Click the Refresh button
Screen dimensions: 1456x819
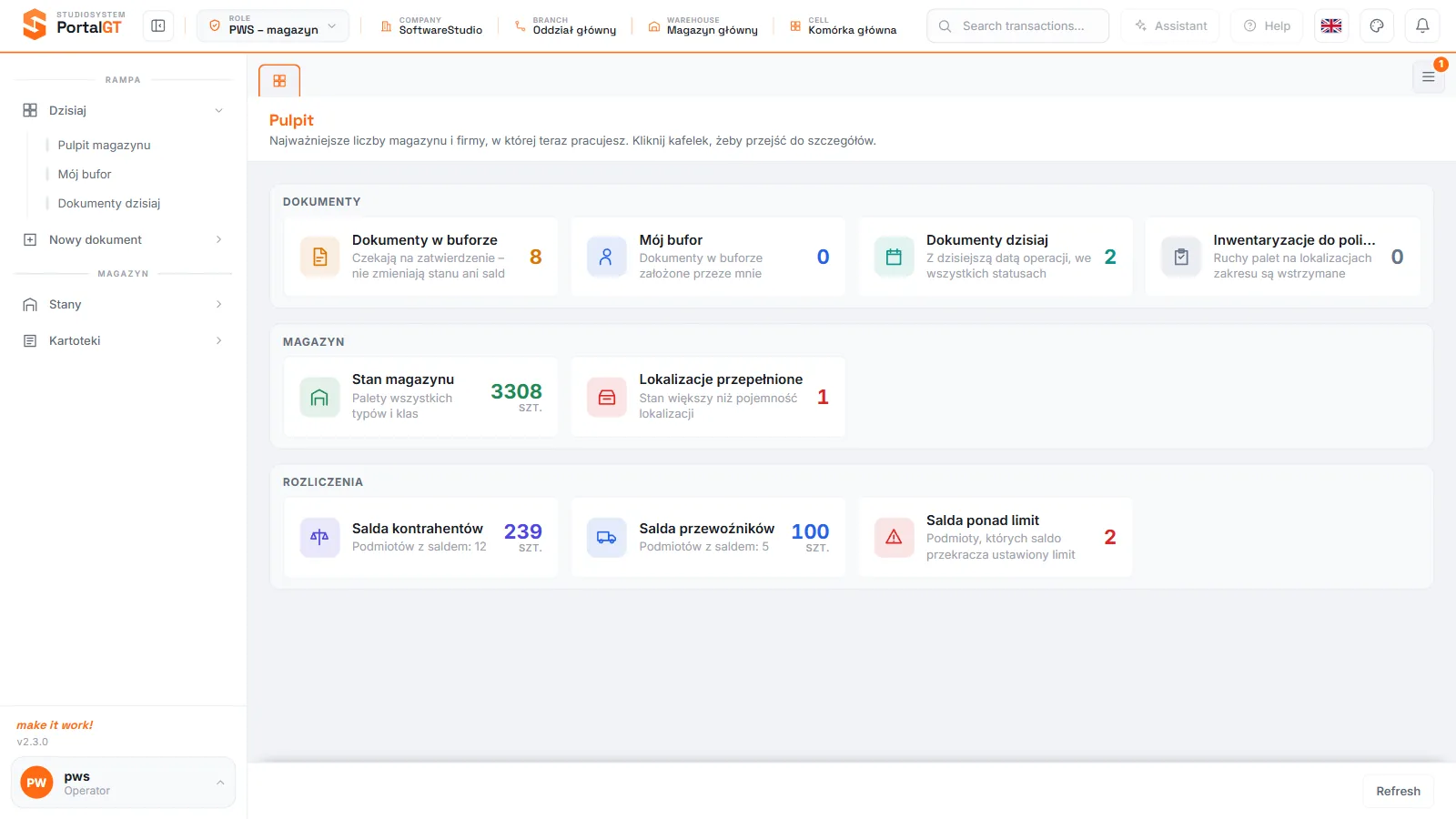coord(1398,791)
